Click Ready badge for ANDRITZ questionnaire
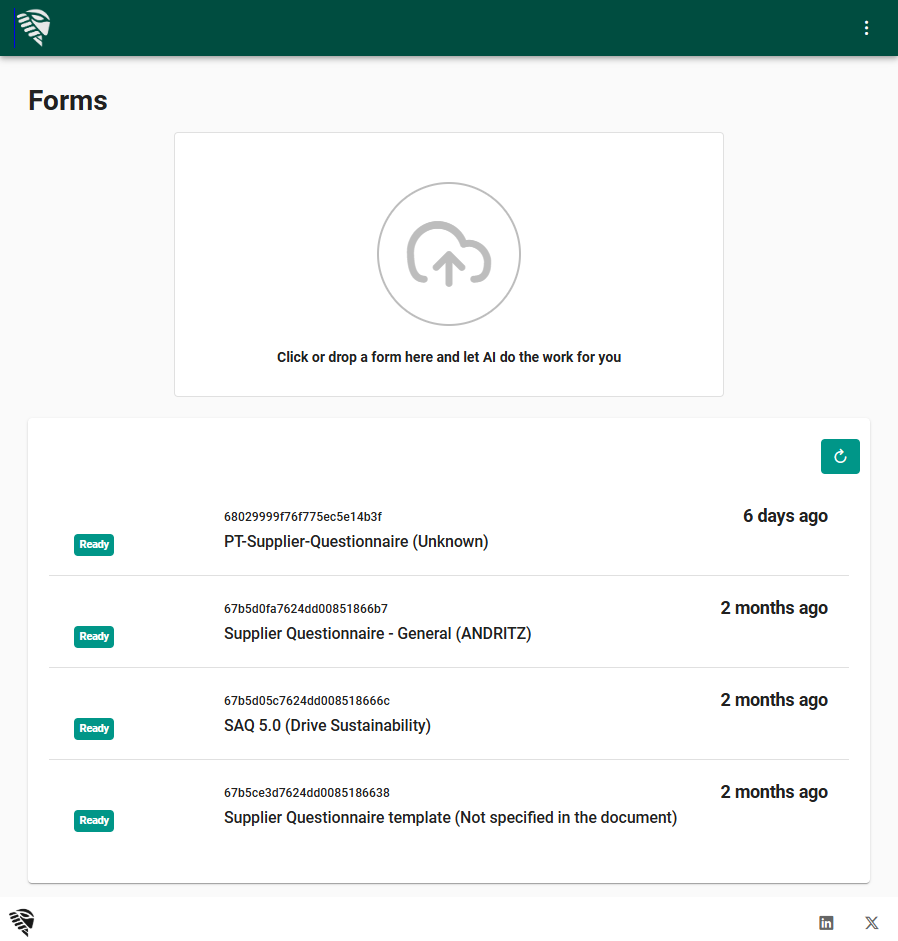This screenshot has width=898, height=941. click(x=94, y=637)
